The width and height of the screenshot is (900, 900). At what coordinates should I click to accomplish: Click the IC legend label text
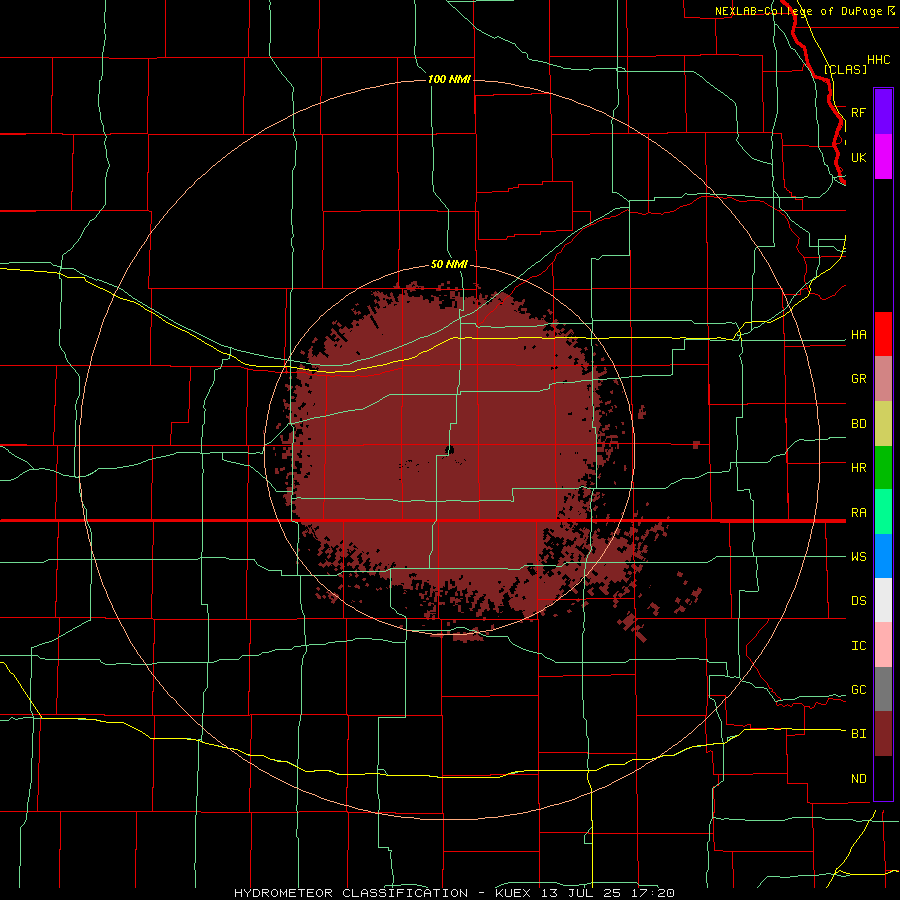tap(858, 646)
